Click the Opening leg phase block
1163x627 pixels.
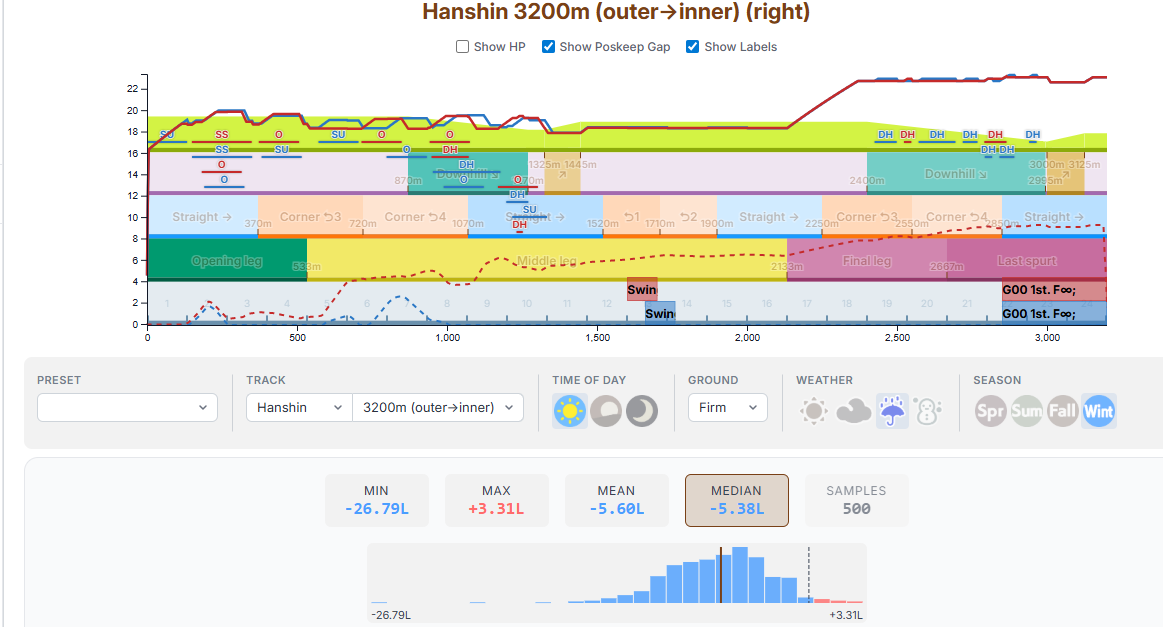[227, 260]
